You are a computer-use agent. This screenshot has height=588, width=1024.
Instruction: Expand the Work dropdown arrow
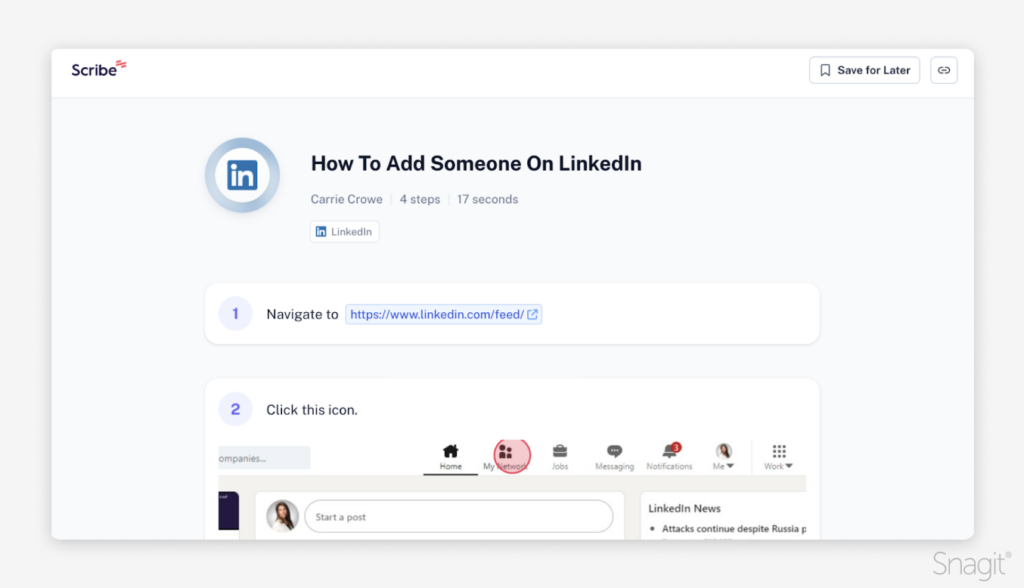pos(789,466)
